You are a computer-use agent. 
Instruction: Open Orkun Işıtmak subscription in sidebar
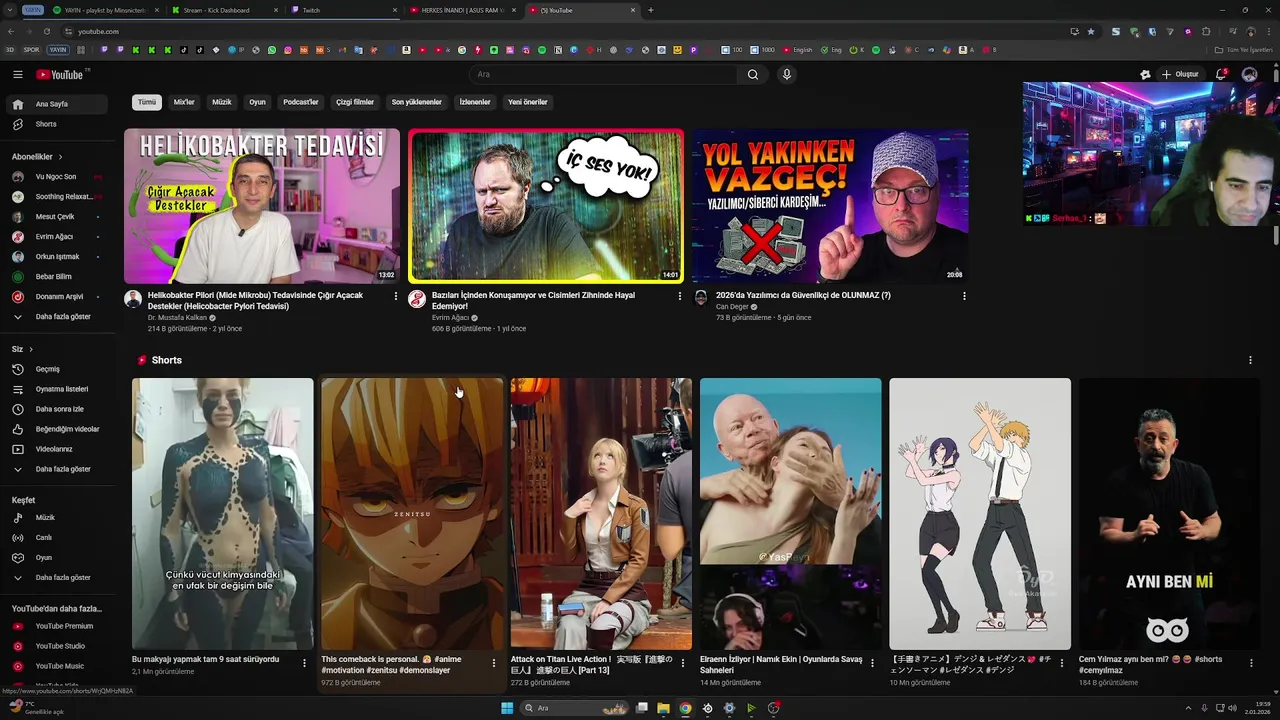(x=55, y=257)
